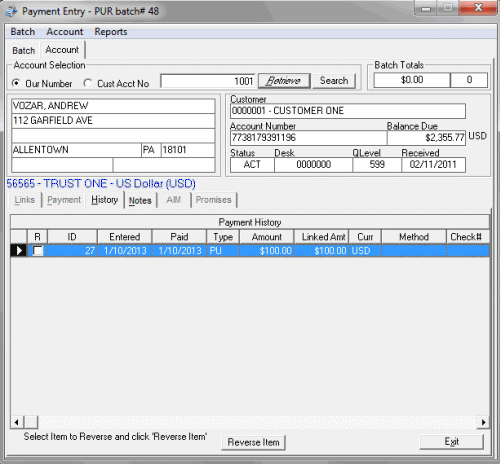Open the Account menu
Screen dimensions: 500x464
(x=65, y=32)
